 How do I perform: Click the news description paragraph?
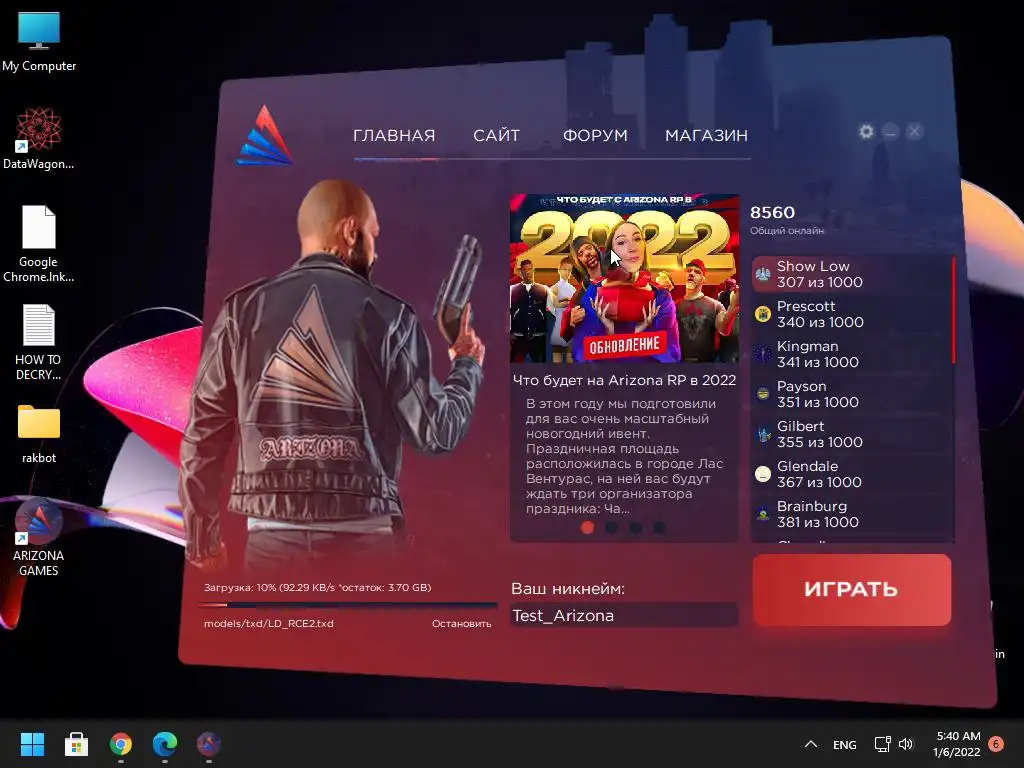624,456
